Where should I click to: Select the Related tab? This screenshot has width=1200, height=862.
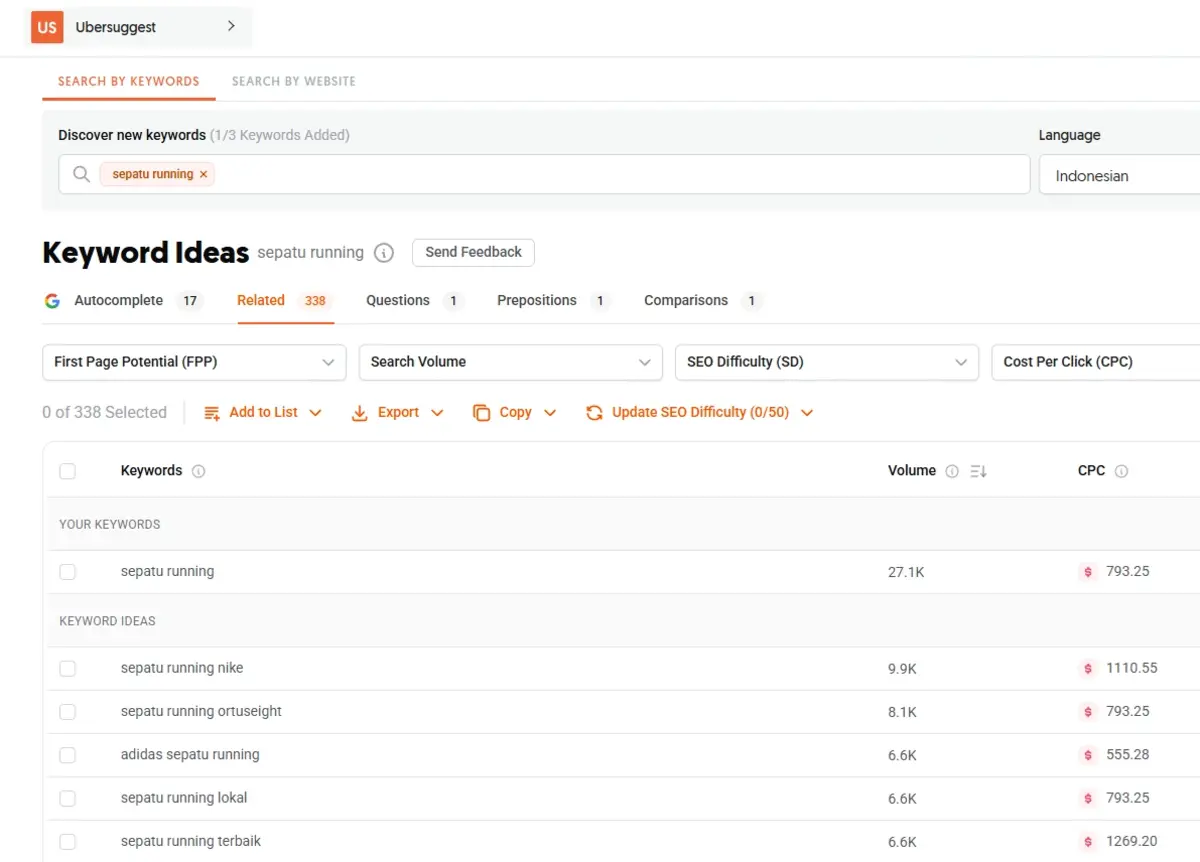[x=284, y=301]
